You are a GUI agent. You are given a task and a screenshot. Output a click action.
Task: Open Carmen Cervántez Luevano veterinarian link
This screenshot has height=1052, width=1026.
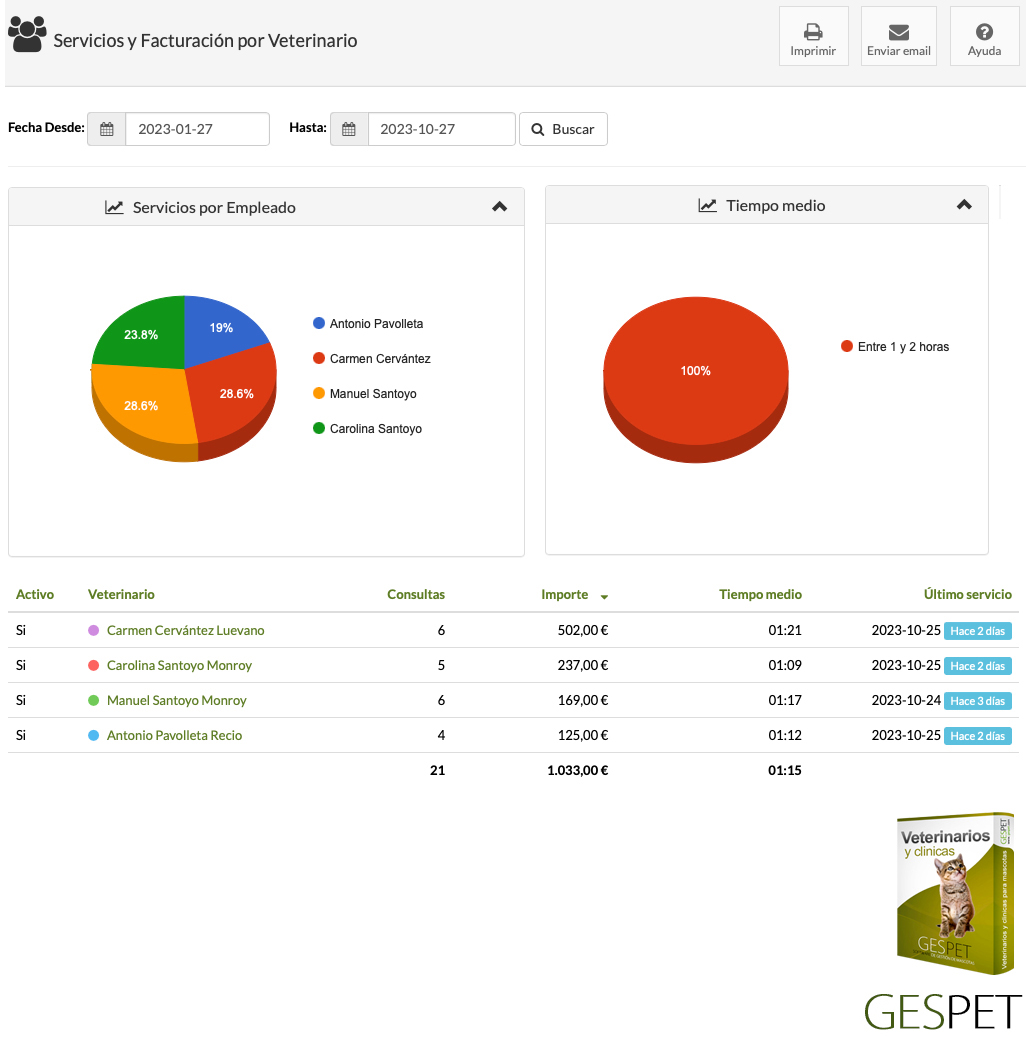point(185,631)
